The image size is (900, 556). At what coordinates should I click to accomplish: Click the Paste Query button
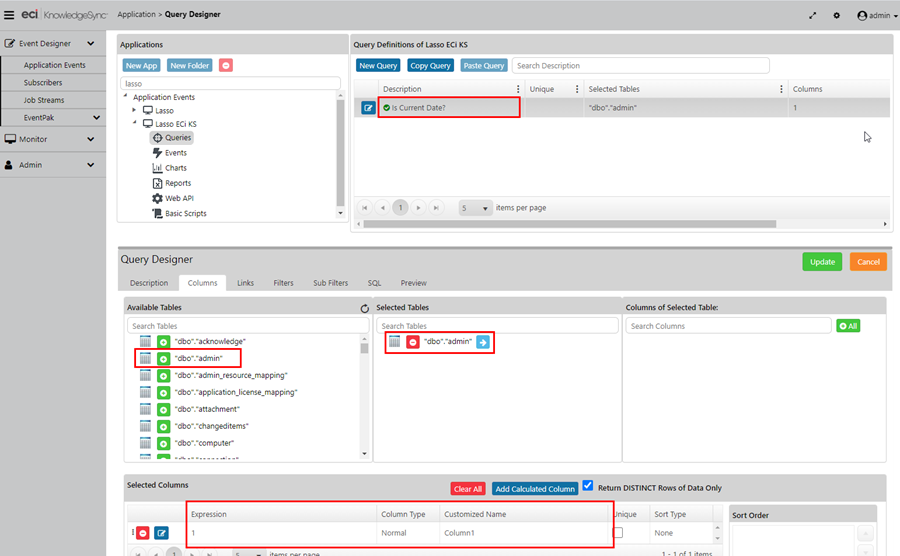[484, 65]
